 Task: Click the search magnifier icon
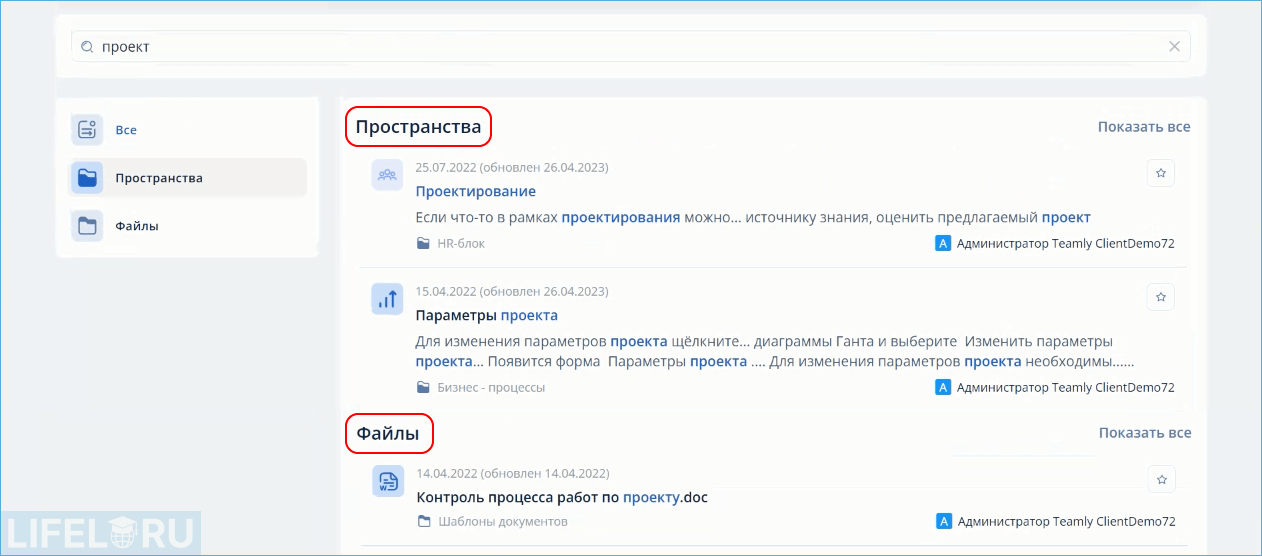(87, 47)
